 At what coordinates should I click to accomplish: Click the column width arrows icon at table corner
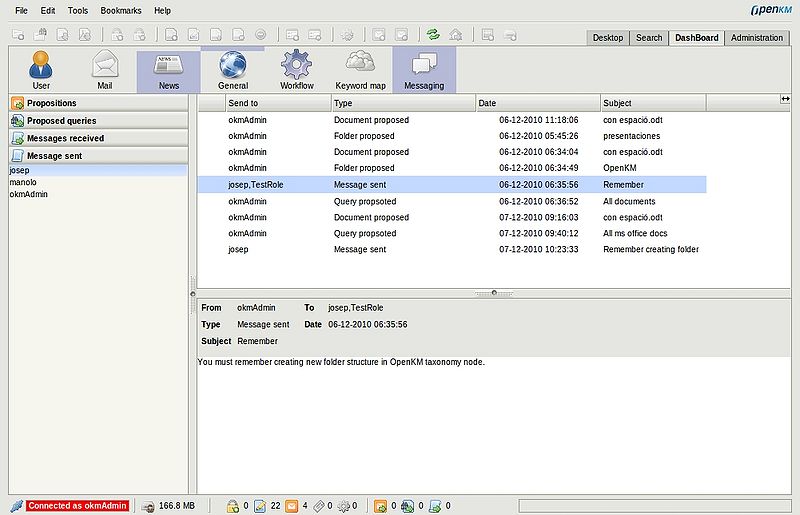785,99
